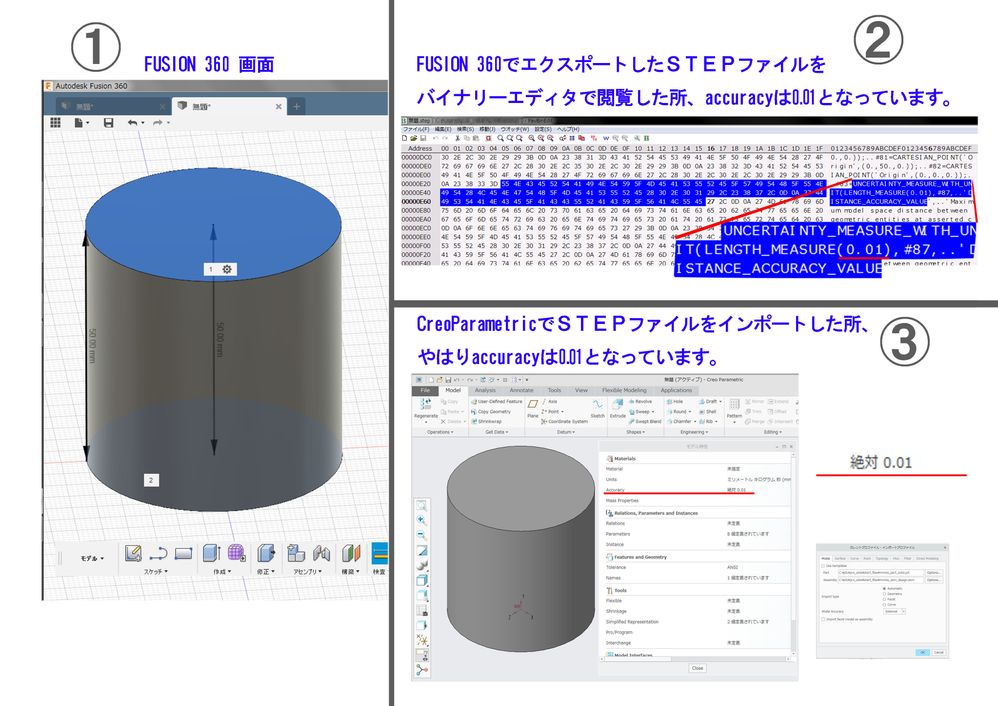The height and width of the screenshot is (706, 998).
Task: Click the inspect measure icon in Fusion
Action: click(380, 553)
